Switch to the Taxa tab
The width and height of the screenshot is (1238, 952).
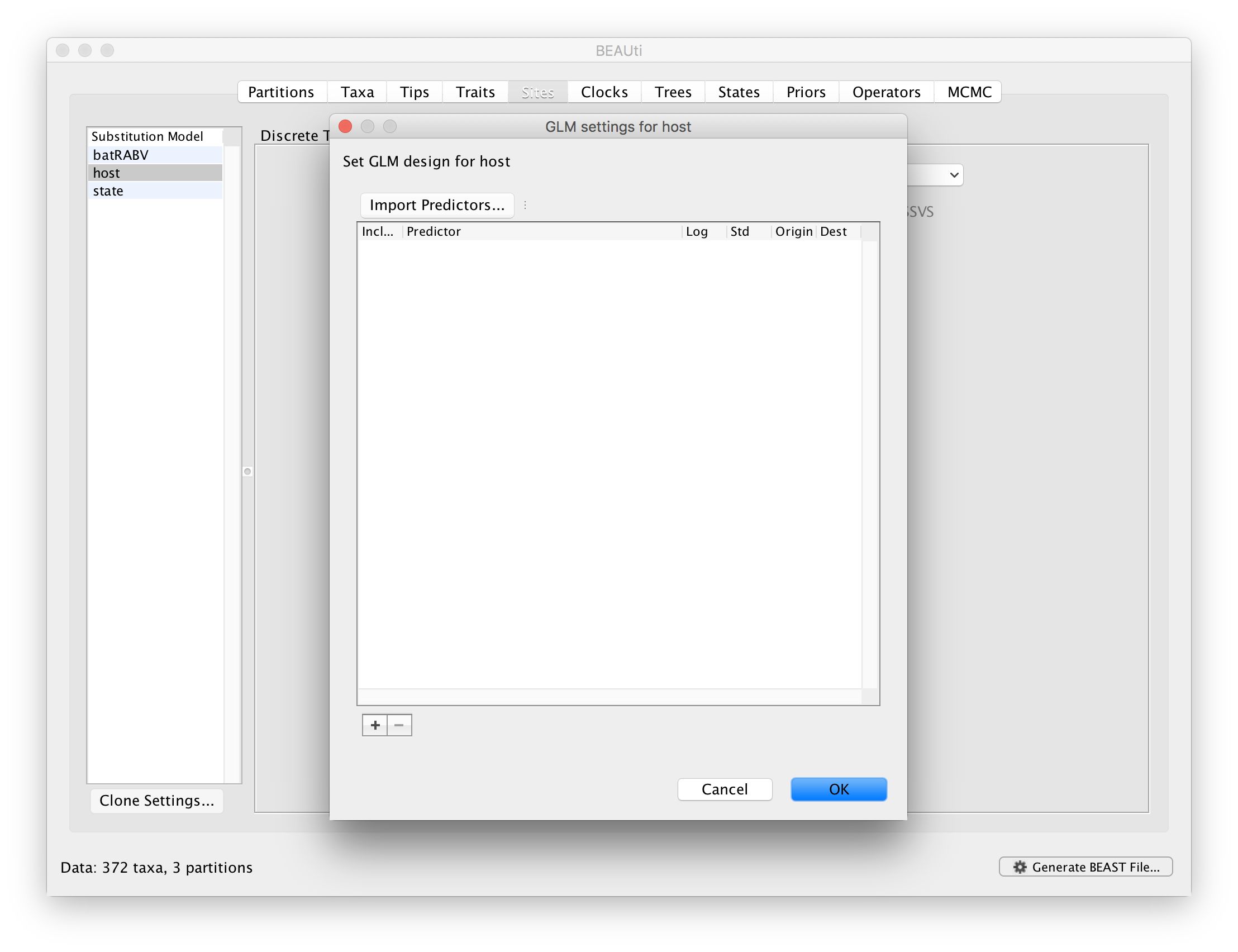click(357, 92)
